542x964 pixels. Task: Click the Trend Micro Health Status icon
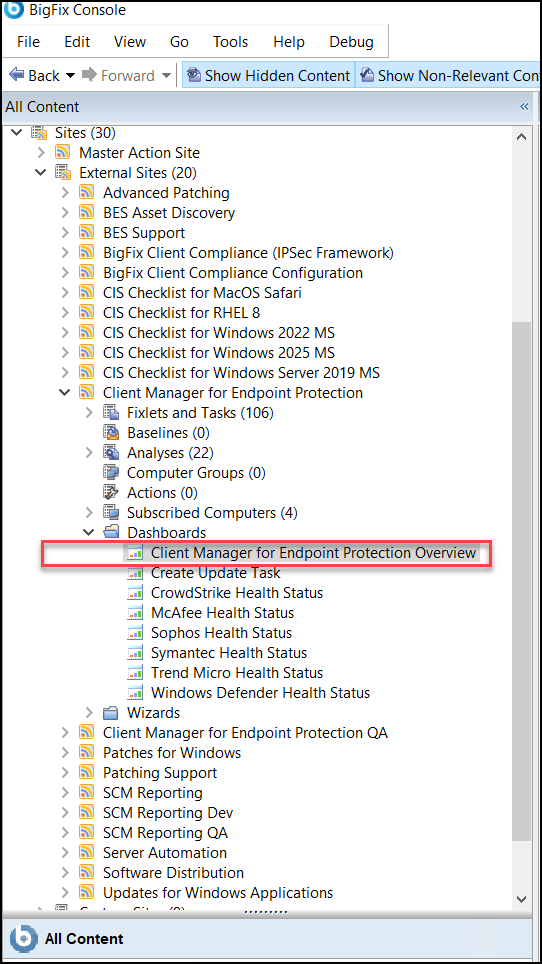[x=135, y=673]
